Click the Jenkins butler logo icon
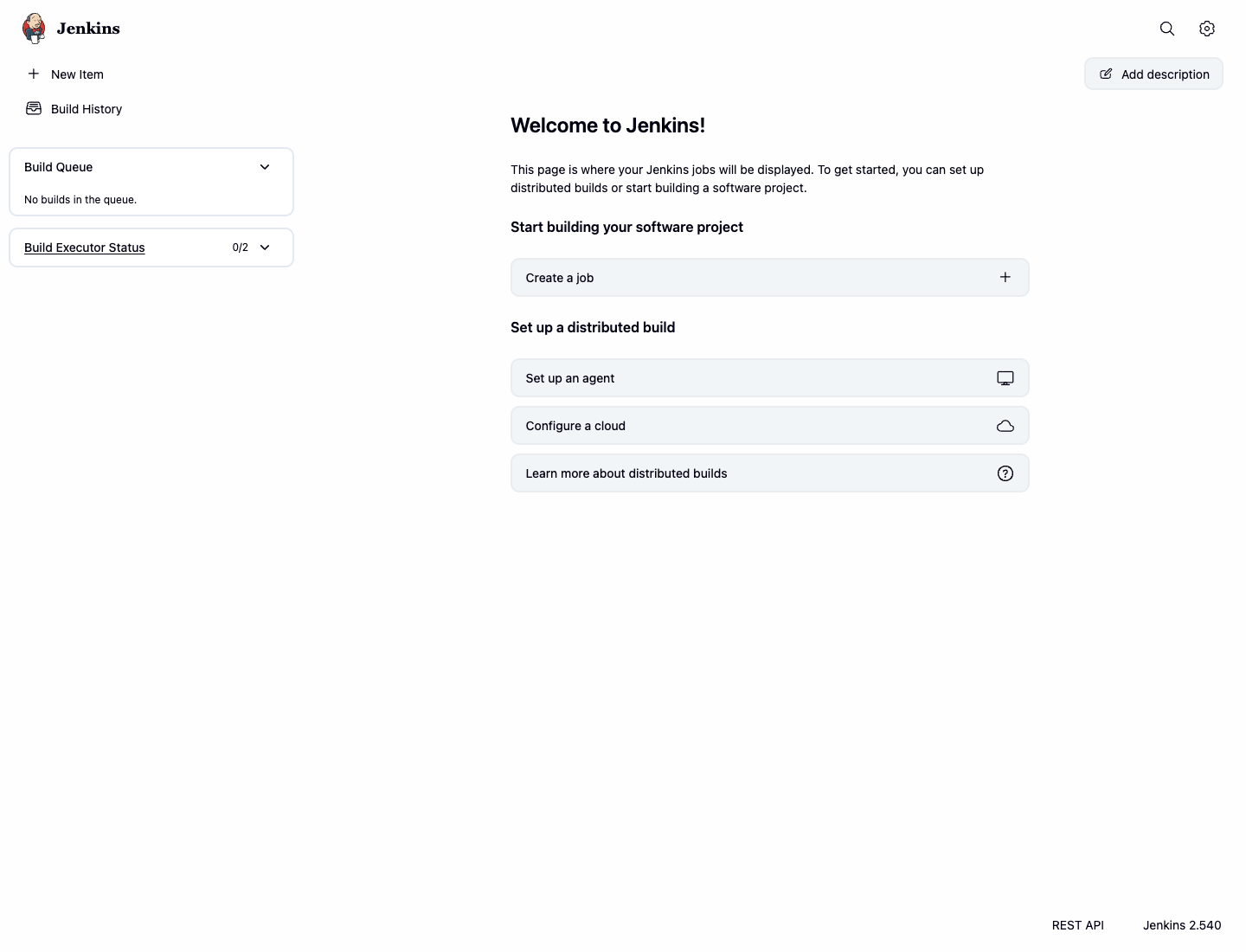The height and width of the screenshot is (952, 1246). [x=34, y=29]
